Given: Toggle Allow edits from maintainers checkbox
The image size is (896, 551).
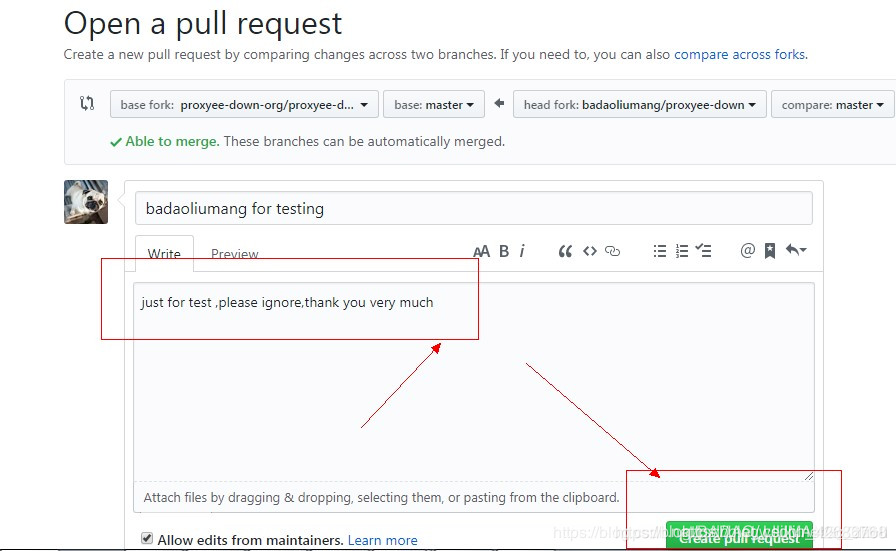Looking at the screenshot, I should pyautogui.click(x=147, y=538).
